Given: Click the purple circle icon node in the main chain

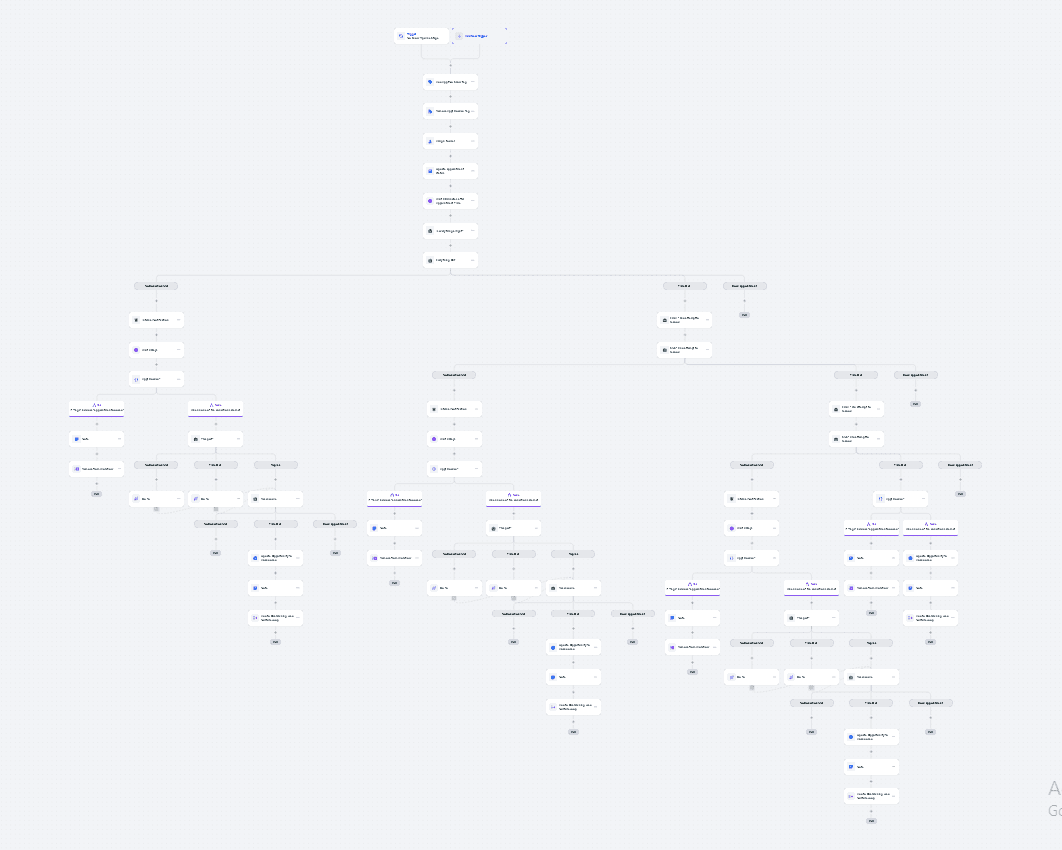Looking at the screenshot, I should click(450, 201).
